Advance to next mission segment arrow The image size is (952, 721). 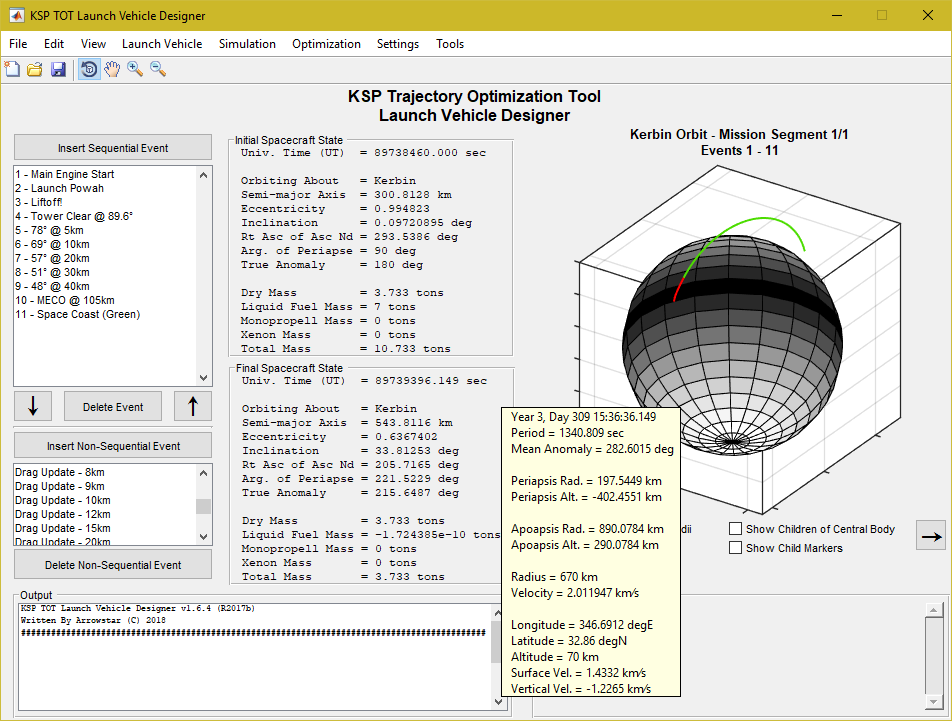931,536
